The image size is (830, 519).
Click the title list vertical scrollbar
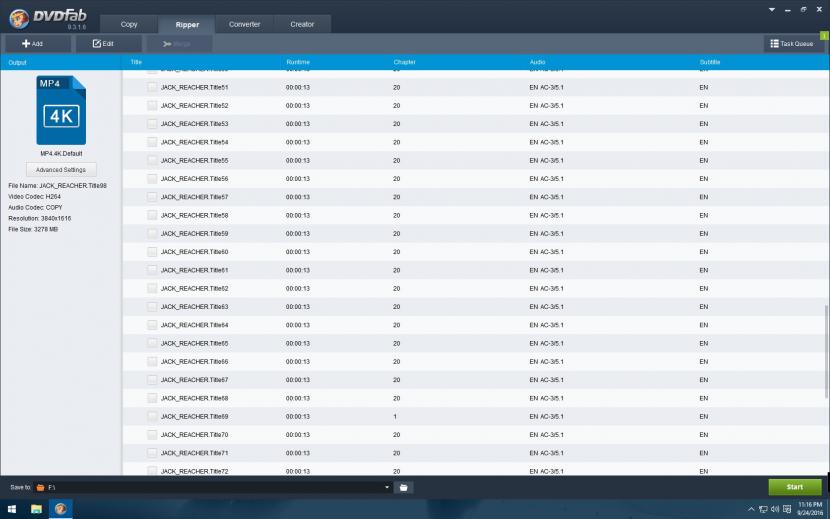click(826, 352)
